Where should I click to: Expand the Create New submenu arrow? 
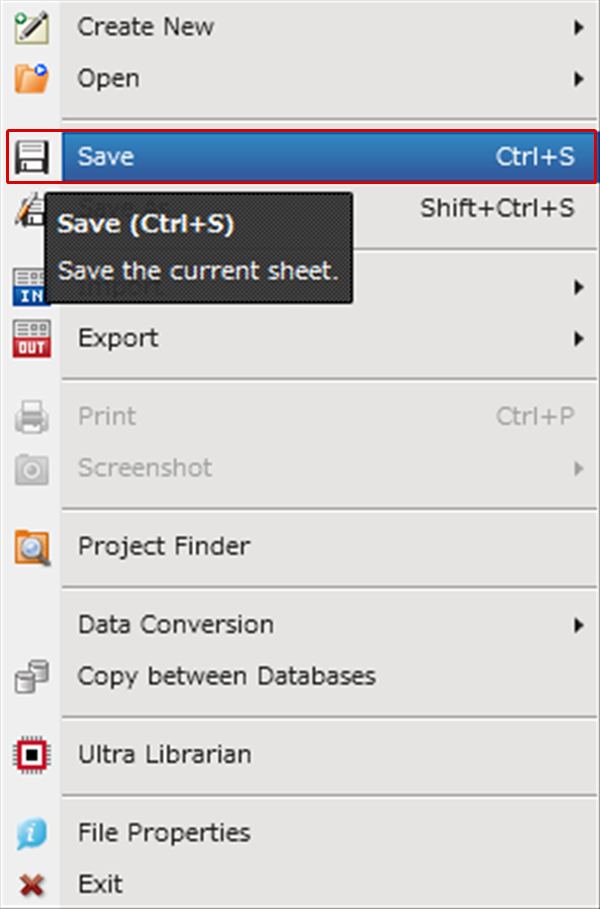tap(578, 27)
